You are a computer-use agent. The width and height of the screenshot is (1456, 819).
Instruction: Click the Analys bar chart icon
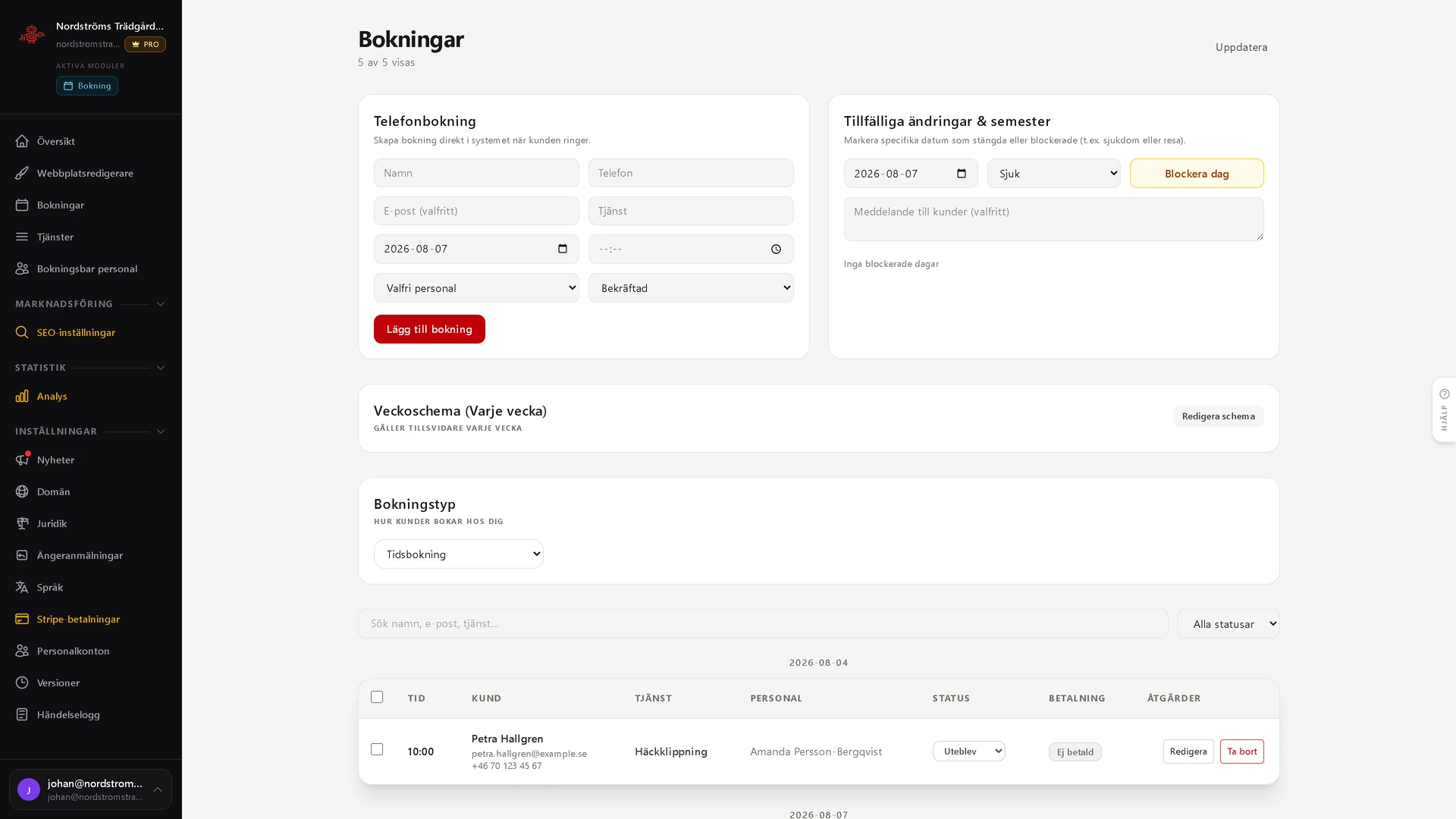[22, 396]
